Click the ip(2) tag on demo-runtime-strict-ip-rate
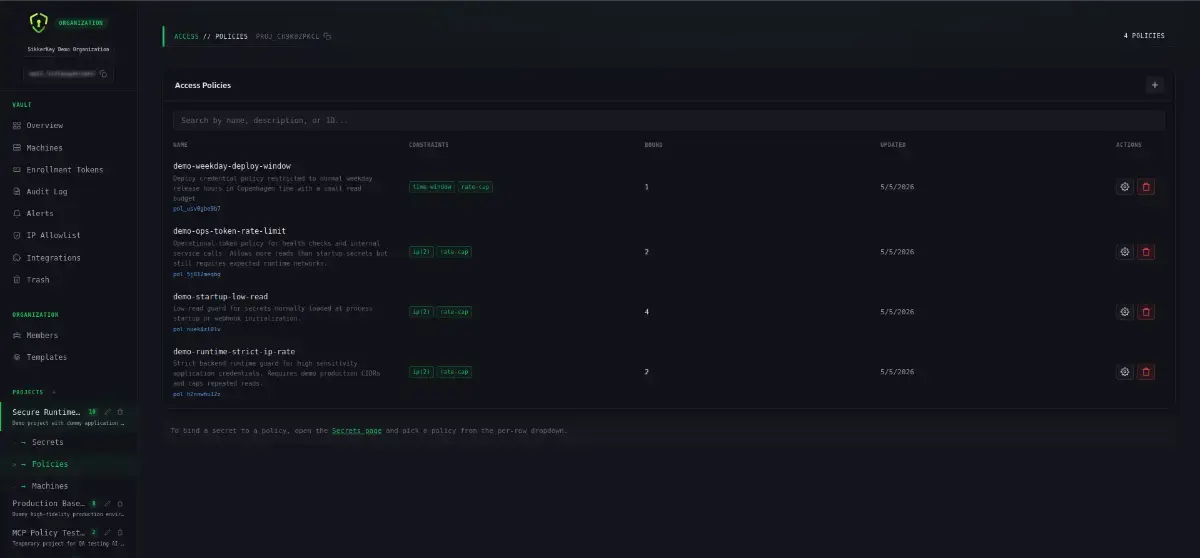The image size is (1200, 558). 421,372
